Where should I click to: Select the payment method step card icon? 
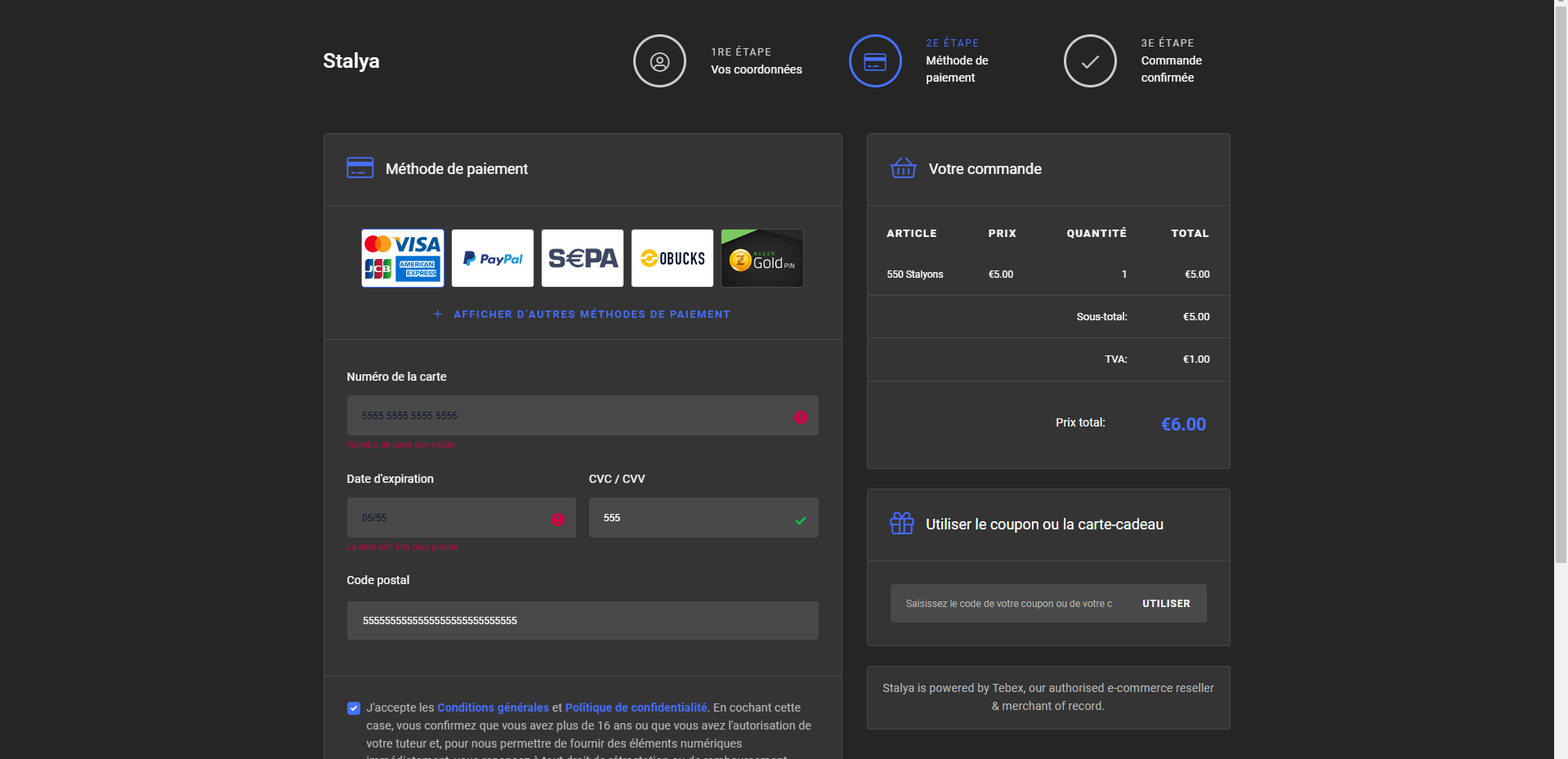(x=875, y=60)
